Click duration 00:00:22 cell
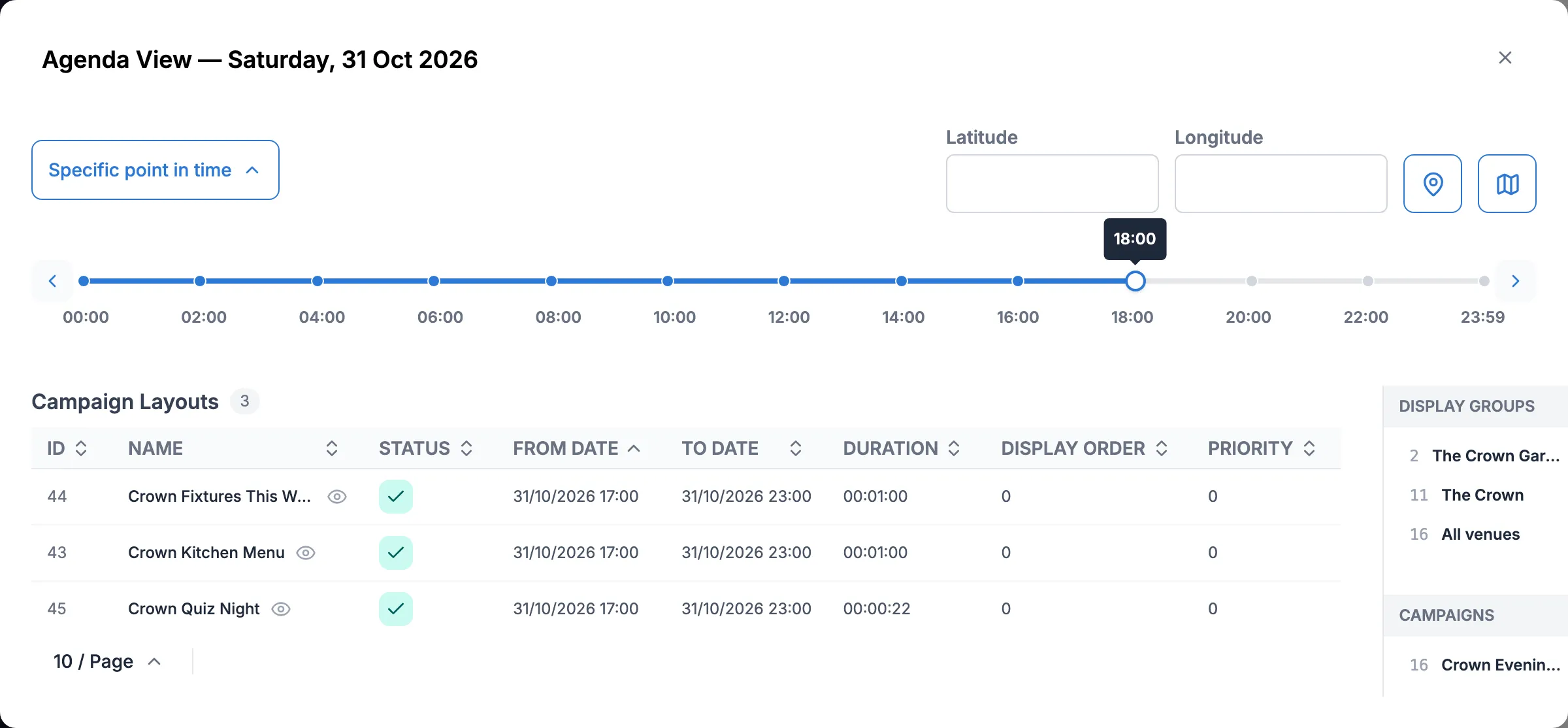The image size is (1568, 728). [877, 609]
